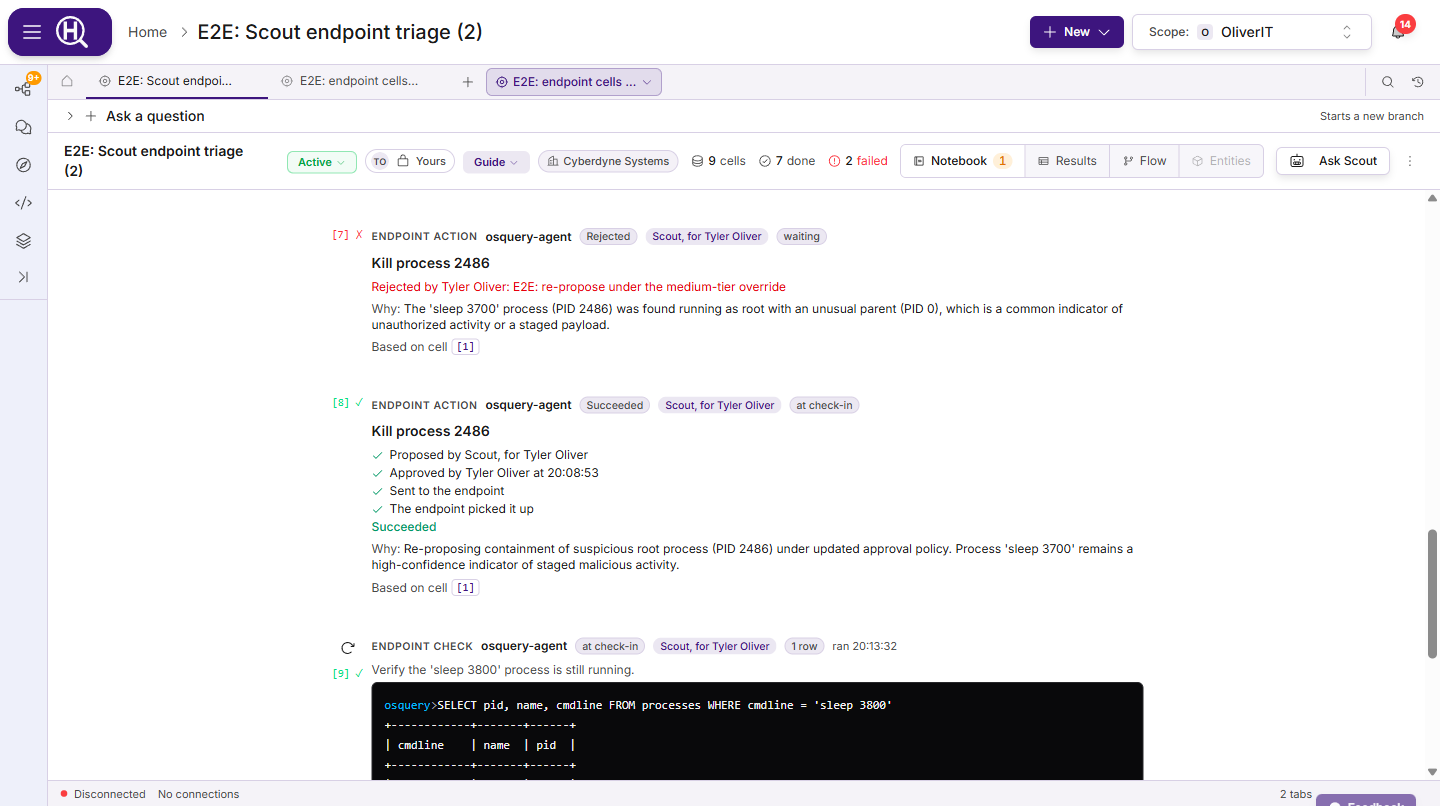Expand the sidebar with the arrow-bar icon

pyautogui.click(x=23, y=277)
